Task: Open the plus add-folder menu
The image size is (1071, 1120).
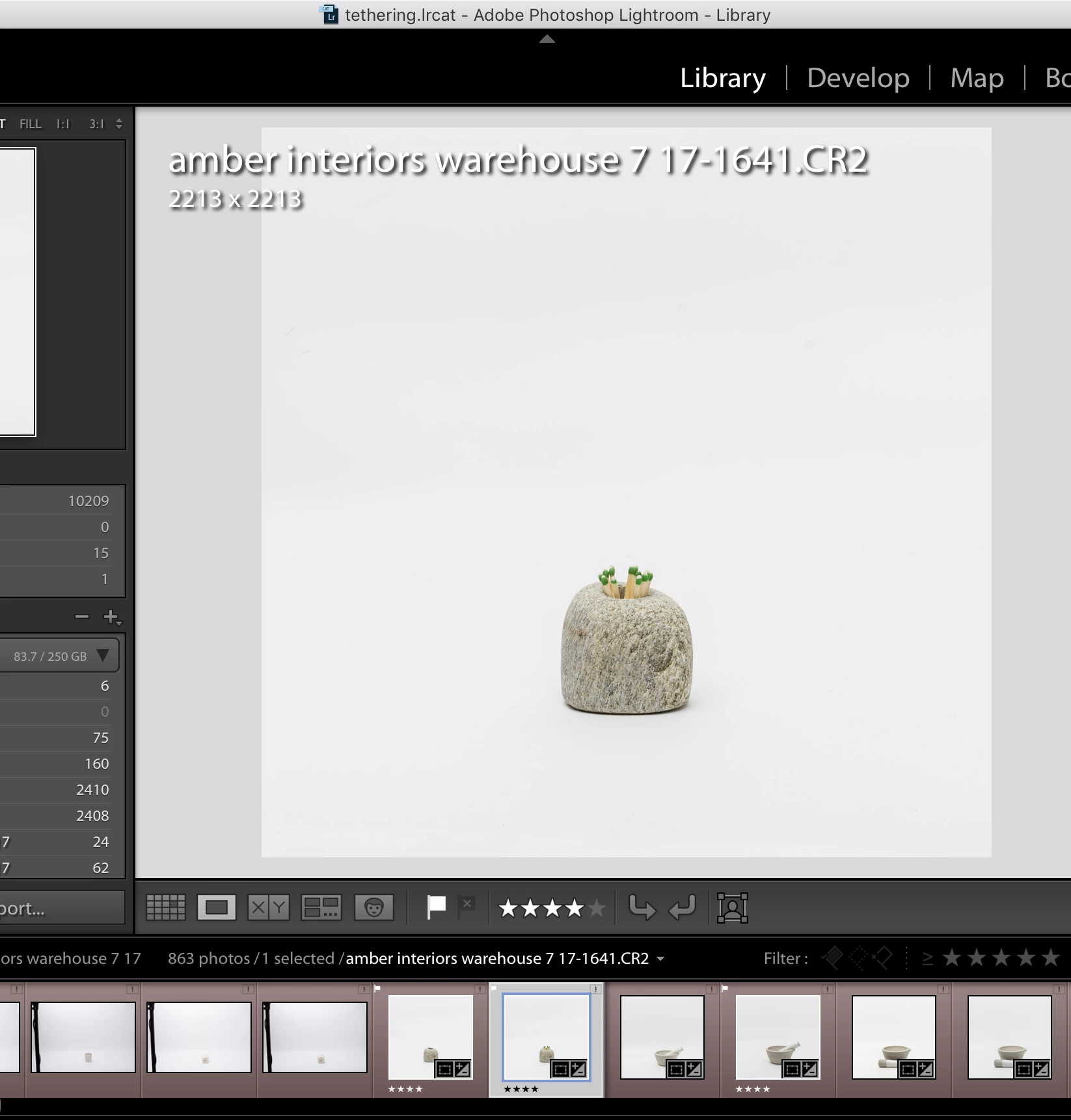Action: [x=113, y=617]
